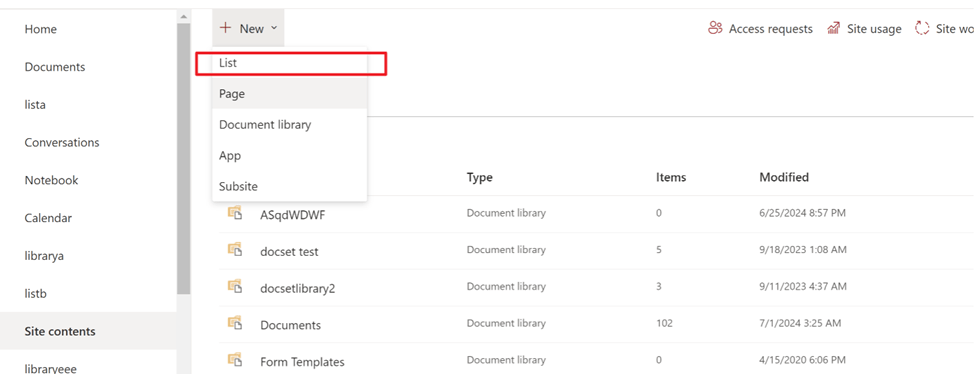Choose App from the New menu
The image size is (975, 374).
[290, 156]
